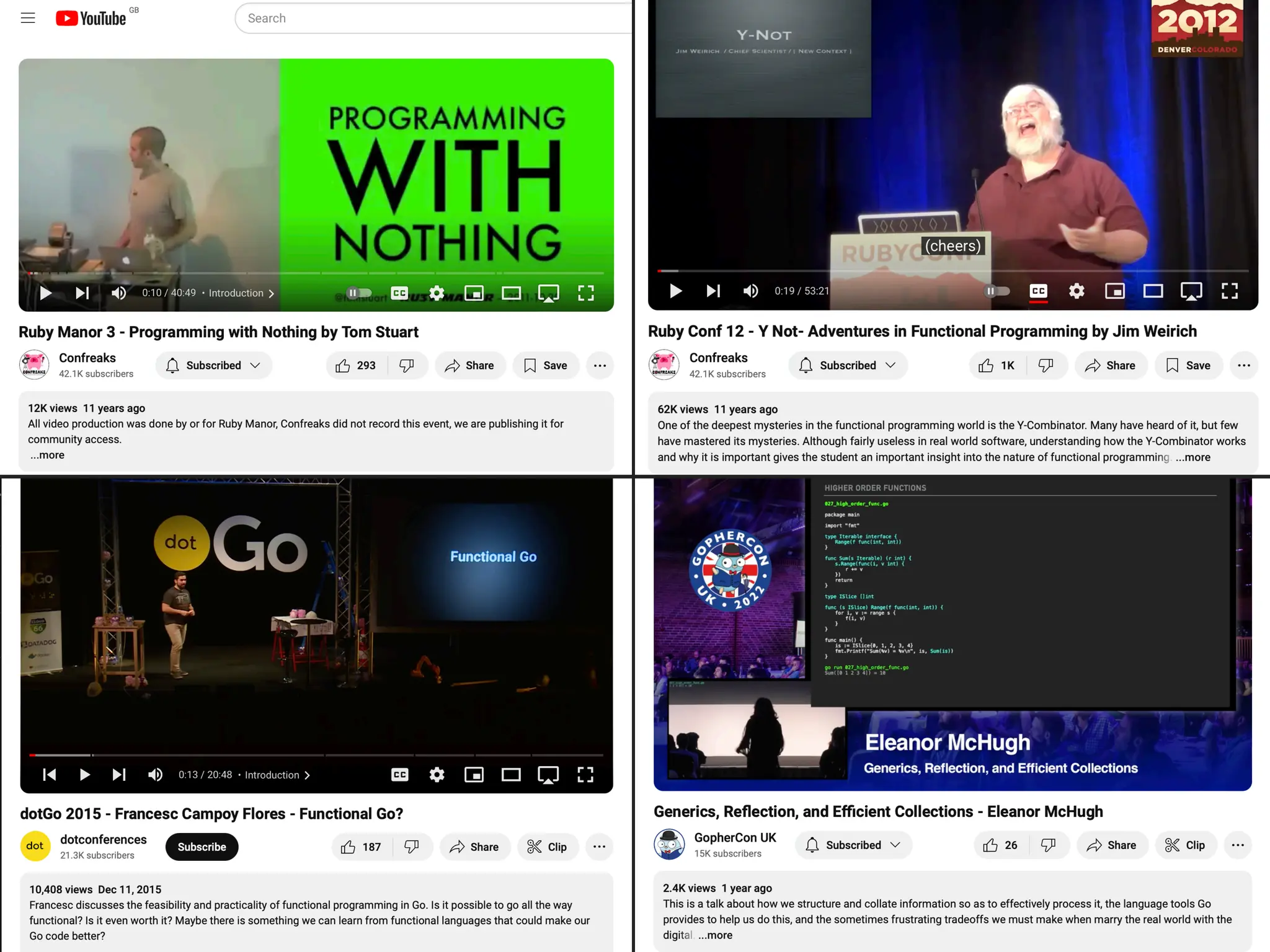Viewport: 1270px width, 952px height.
Task: Dislike the dotGo Functional Go video
Action: (412, 847)
